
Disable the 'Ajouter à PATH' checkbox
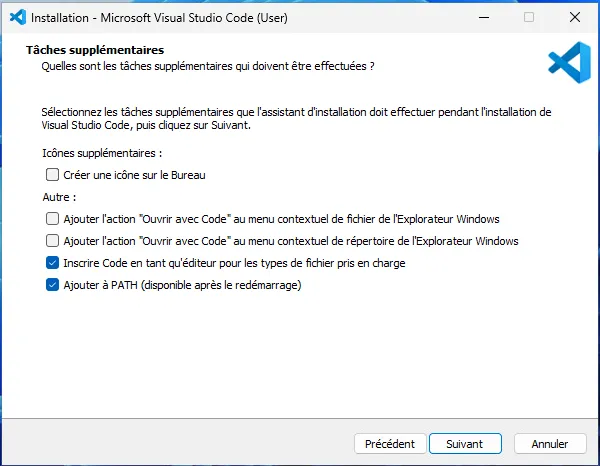point(52,285)
